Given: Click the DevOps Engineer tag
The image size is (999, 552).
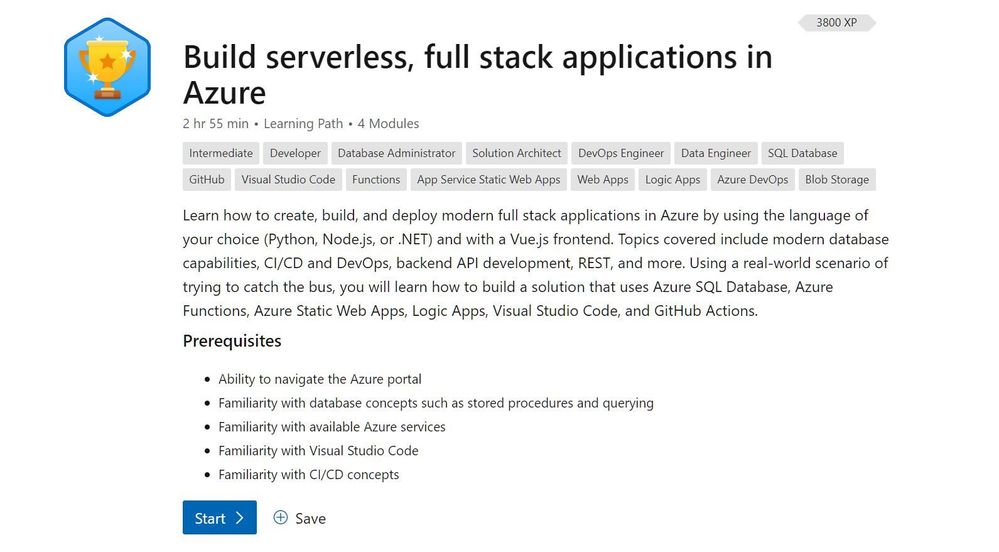Looking at the screenshot, I should point(621,153).
